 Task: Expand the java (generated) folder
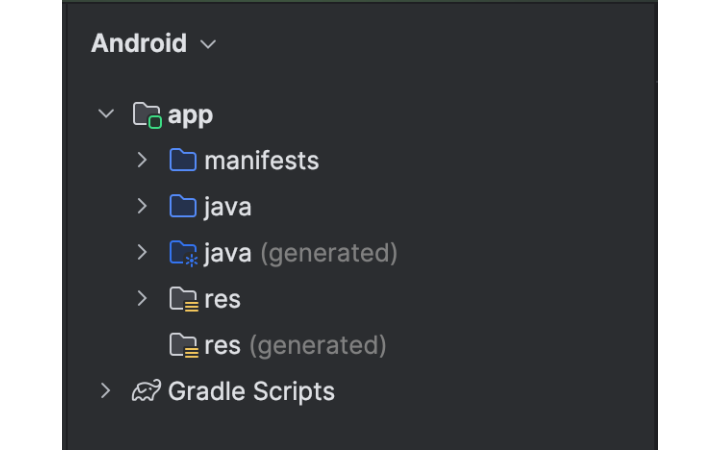[142, 253]
